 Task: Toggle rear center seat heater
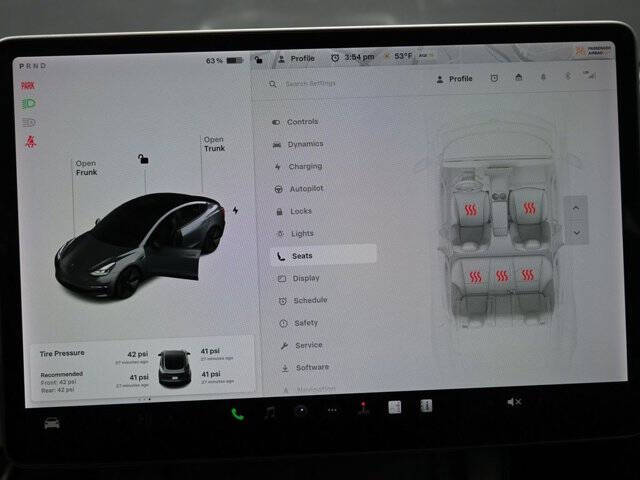(502, 276)
